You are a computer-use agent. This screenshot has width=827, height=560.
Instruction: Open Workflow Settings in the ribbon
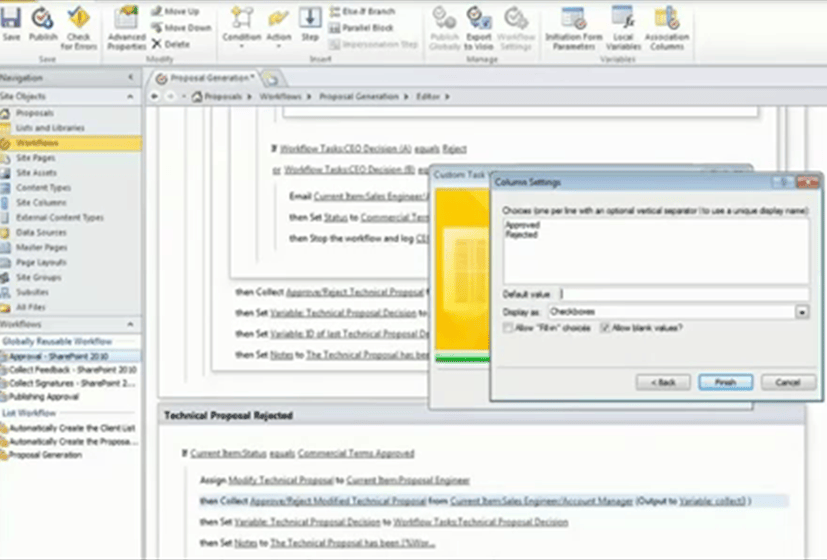coord(516,27)
